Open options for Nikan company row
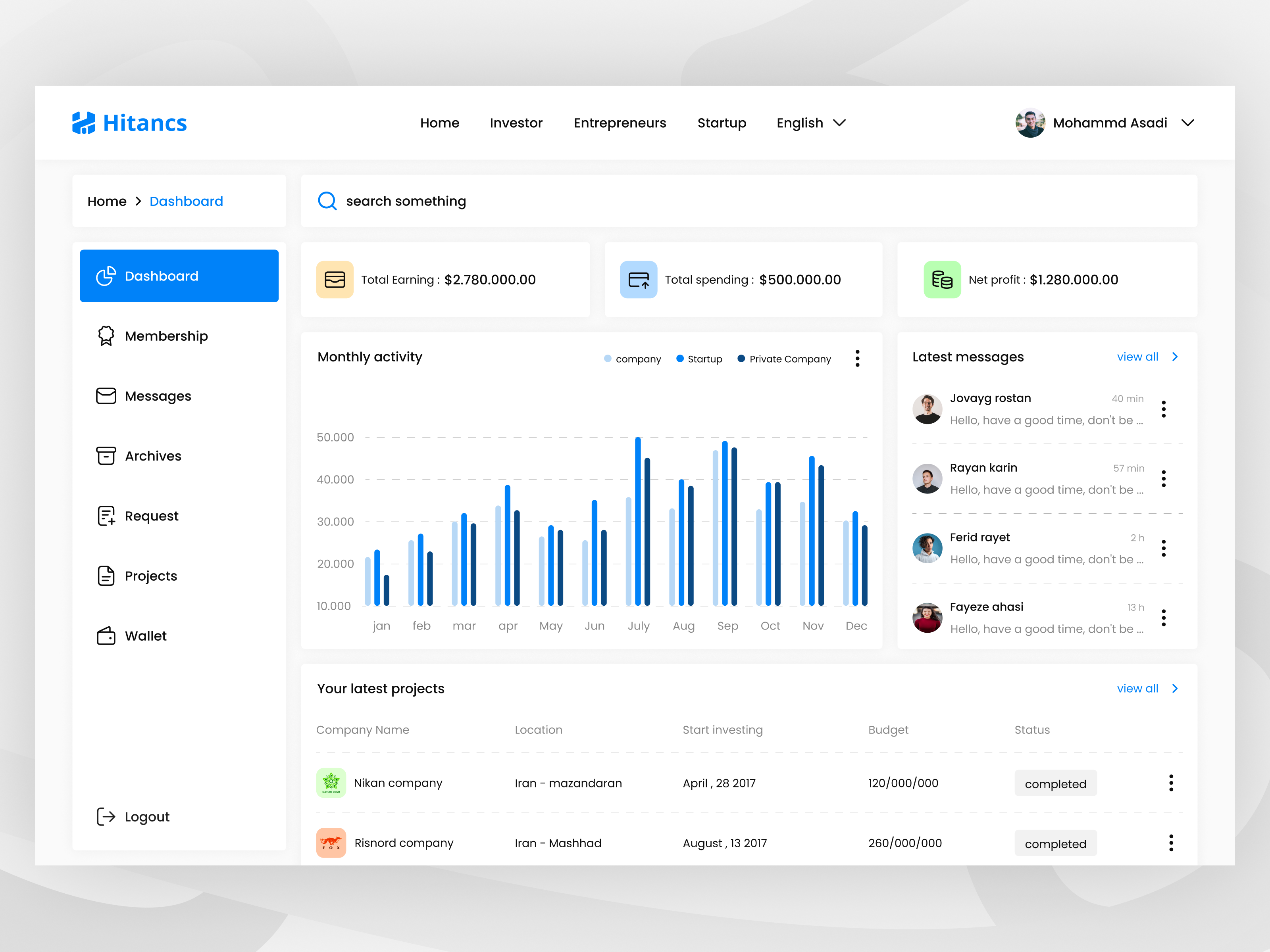The image size is (1270, 952). click(1171, 783)
